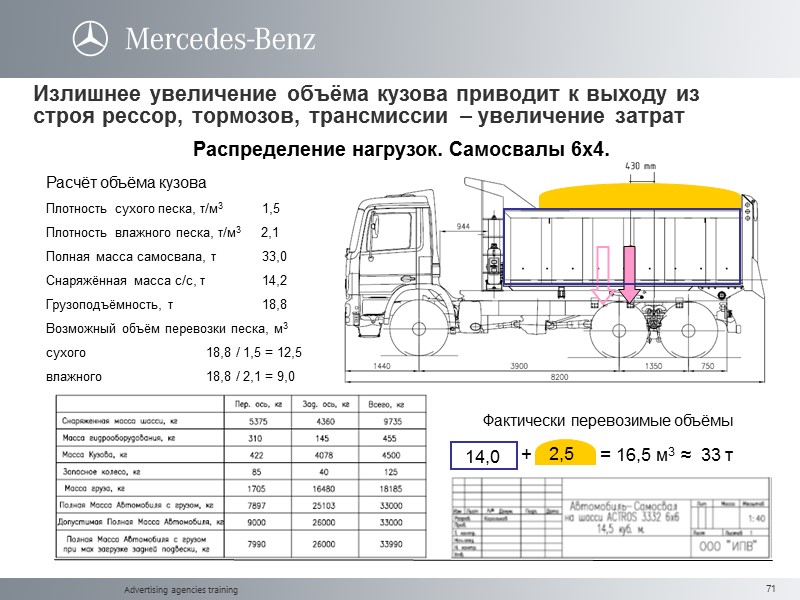Click the solid pink load arrow on the truck
Viewport: 800px width, 600px height.
[630, 274]
